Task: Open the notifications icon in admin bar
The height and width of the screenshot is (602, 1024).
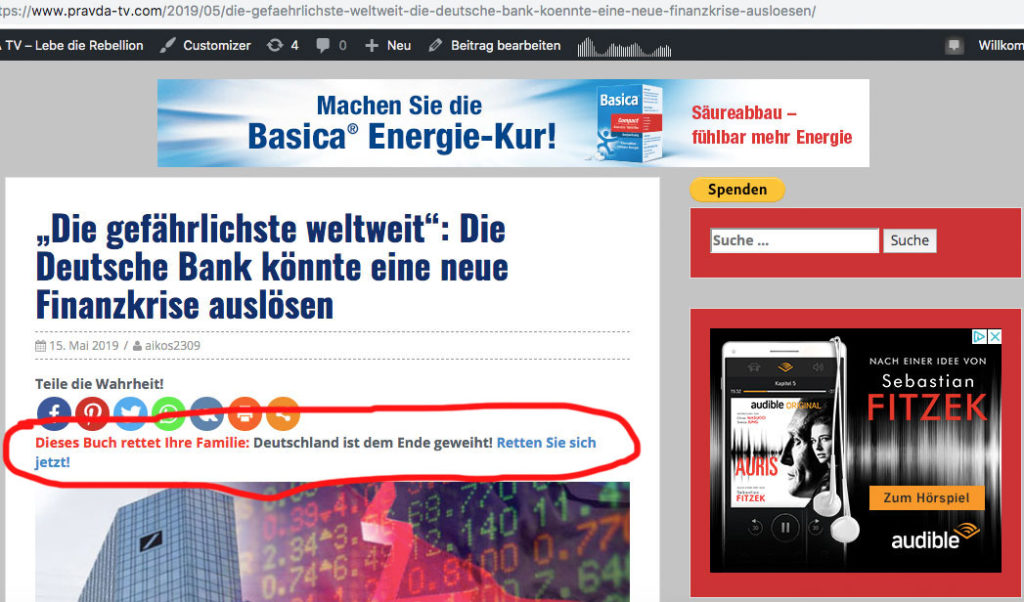Action: pyautogui.click(x=954, y=46)
